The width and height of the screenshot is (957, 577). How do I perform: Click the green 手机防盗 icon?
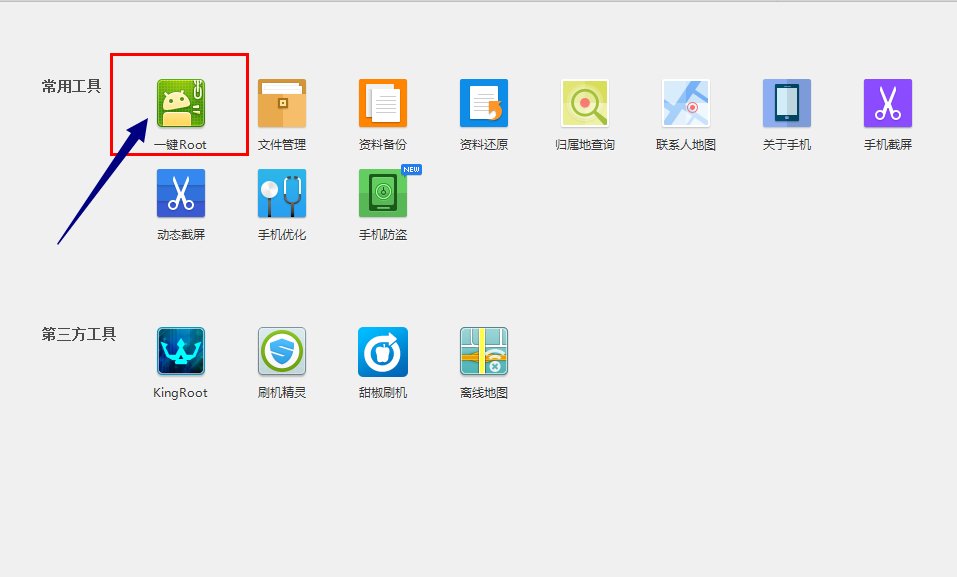383,193
